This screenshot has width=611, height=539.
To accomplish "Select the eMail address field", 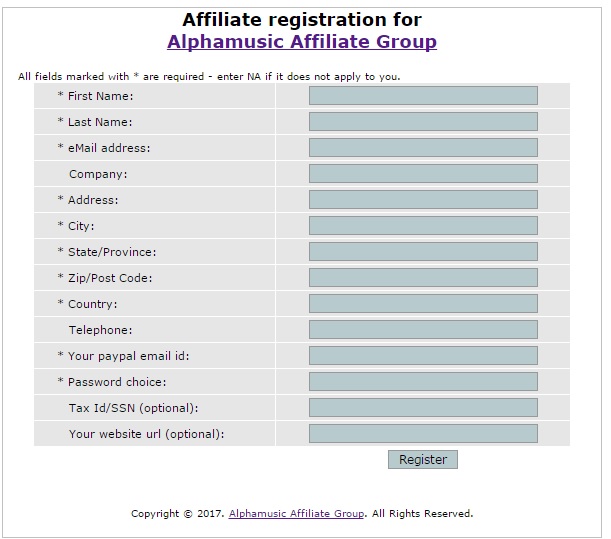I will [423, 148].
